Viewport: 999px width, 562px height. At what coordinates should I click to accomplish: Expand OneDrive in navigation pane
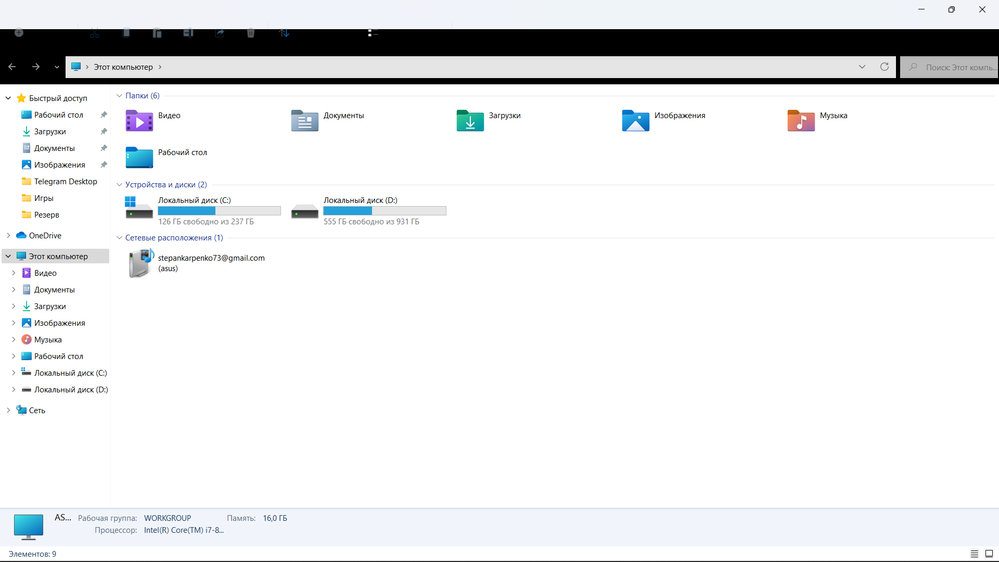8,236
